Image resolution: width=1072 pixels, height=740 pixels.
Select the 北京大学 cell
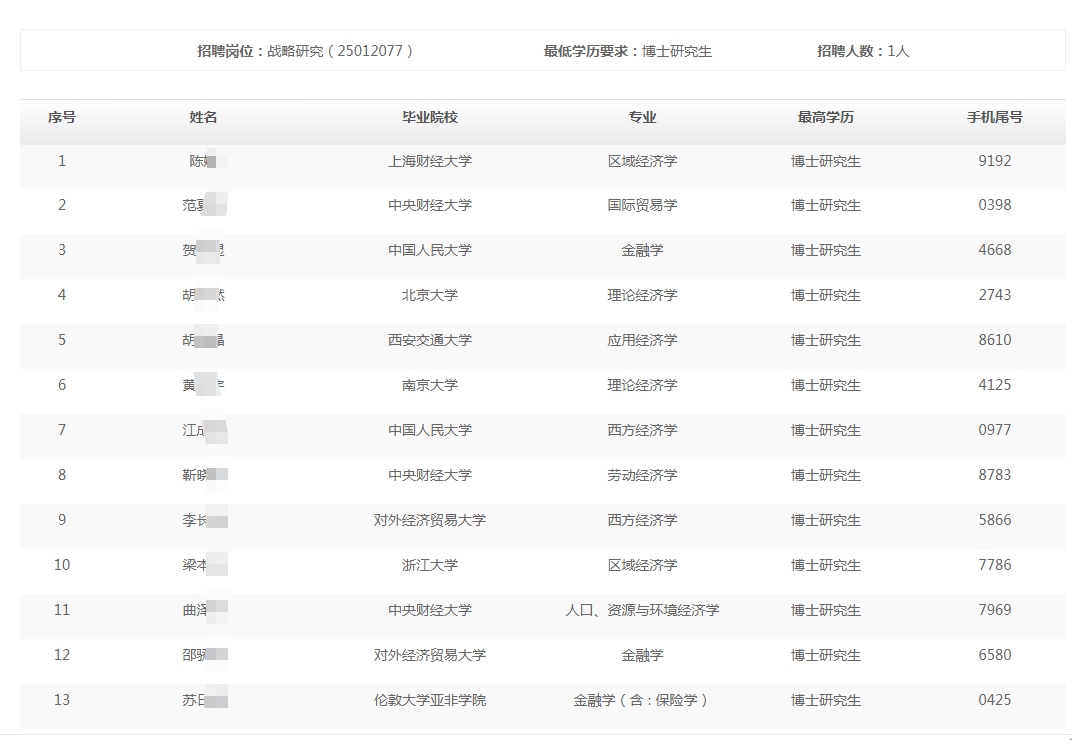pyautogui.click(x=430, y=295)
